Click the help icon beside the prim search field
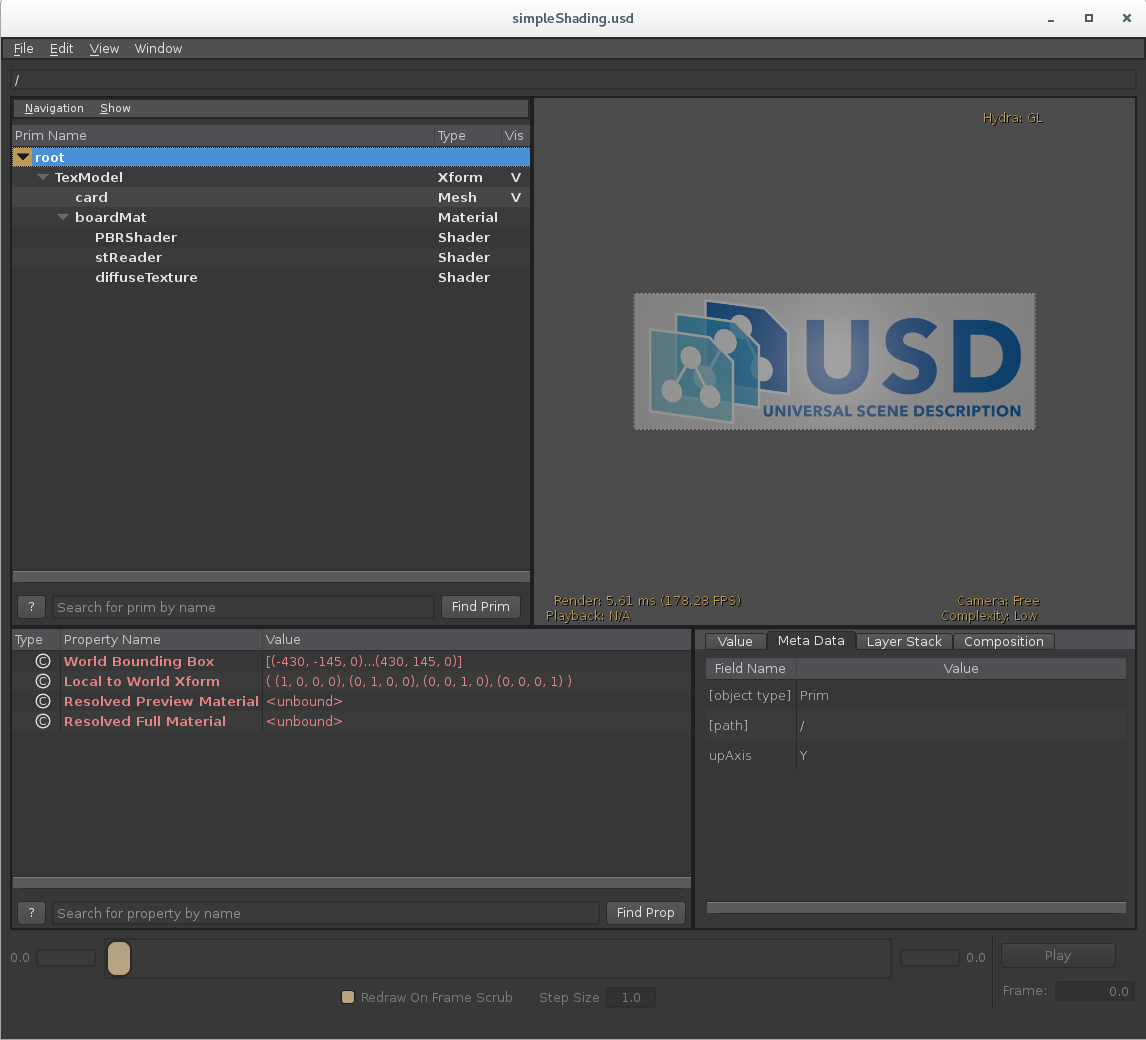Image resolution: width=1146 pixels, height=1040 pixels. click(30, 606)
